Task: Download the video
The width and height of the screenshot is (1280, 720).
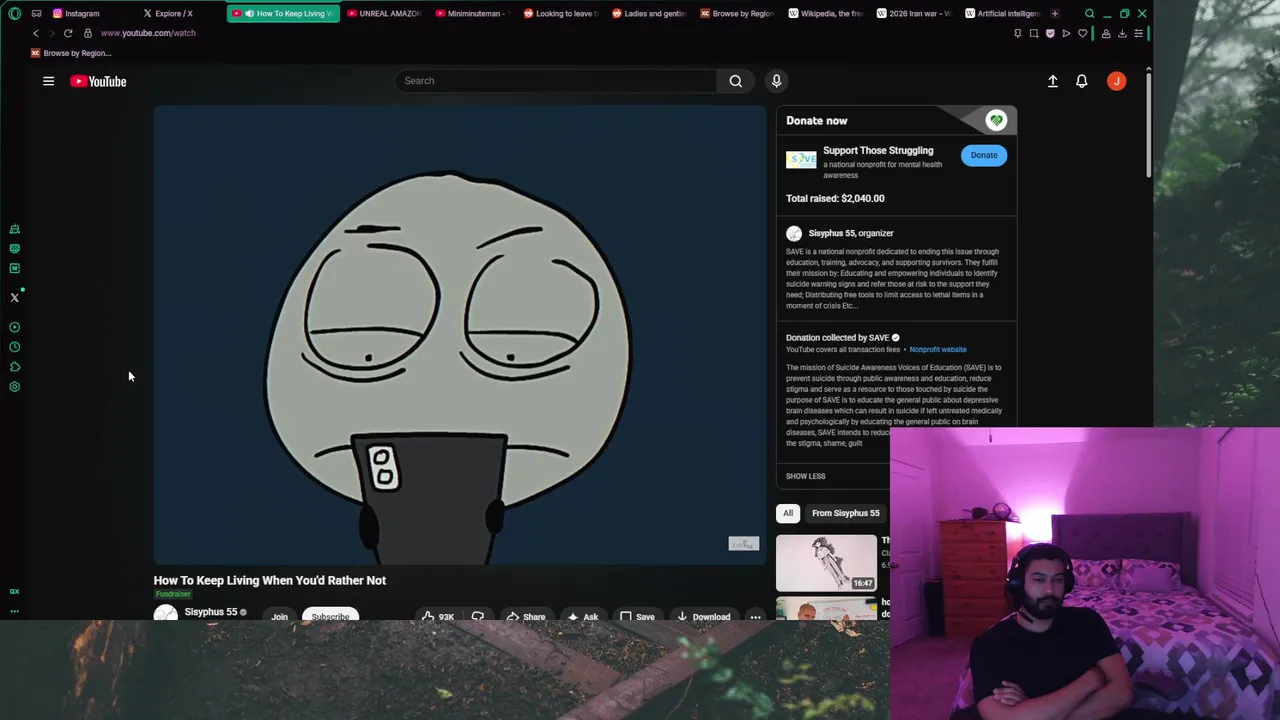Action: coord(703,616)
